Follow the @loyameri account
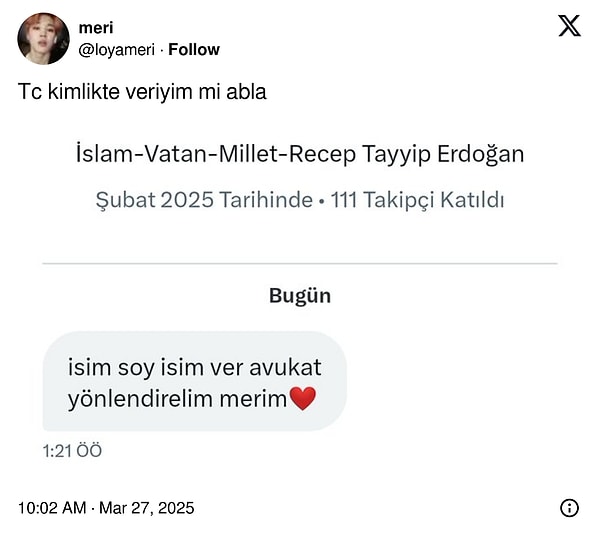The width and height of the screenshot is (600, 538). (x=194, y=49)
